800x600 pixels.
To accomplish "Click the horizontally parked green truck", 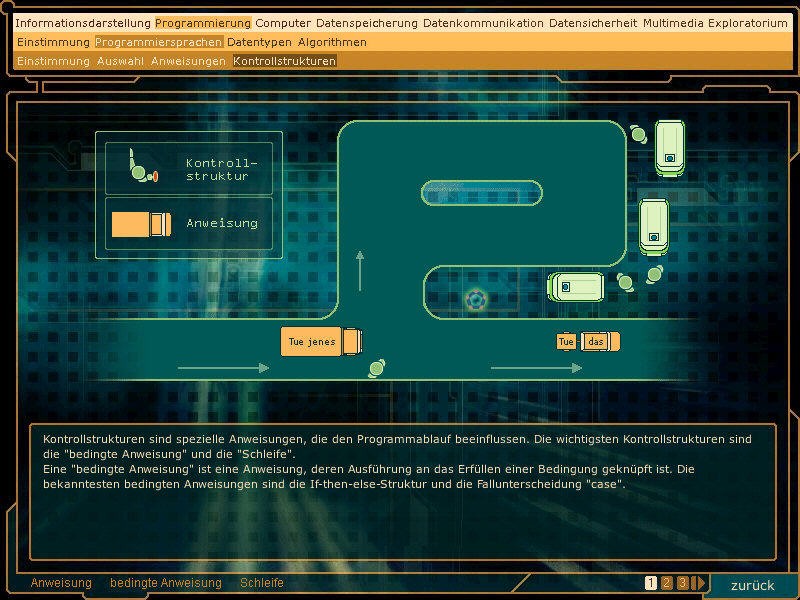I will coord(576,287).
